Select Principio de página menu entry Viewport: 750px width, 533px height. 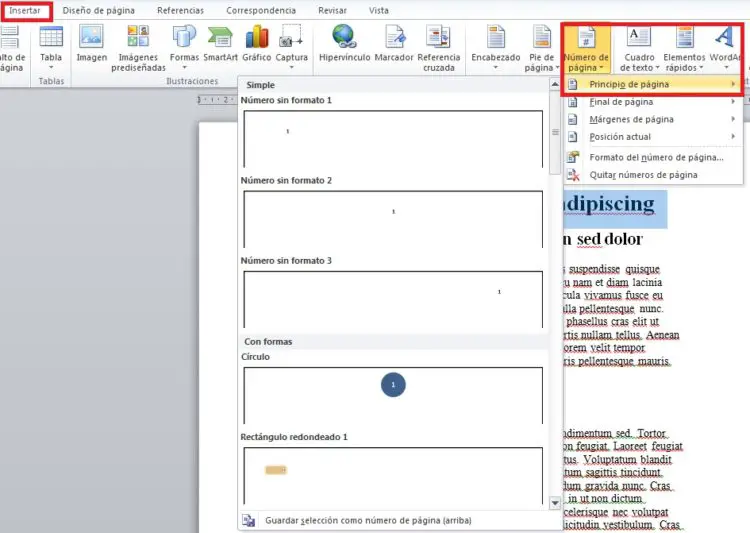[653, 85]
